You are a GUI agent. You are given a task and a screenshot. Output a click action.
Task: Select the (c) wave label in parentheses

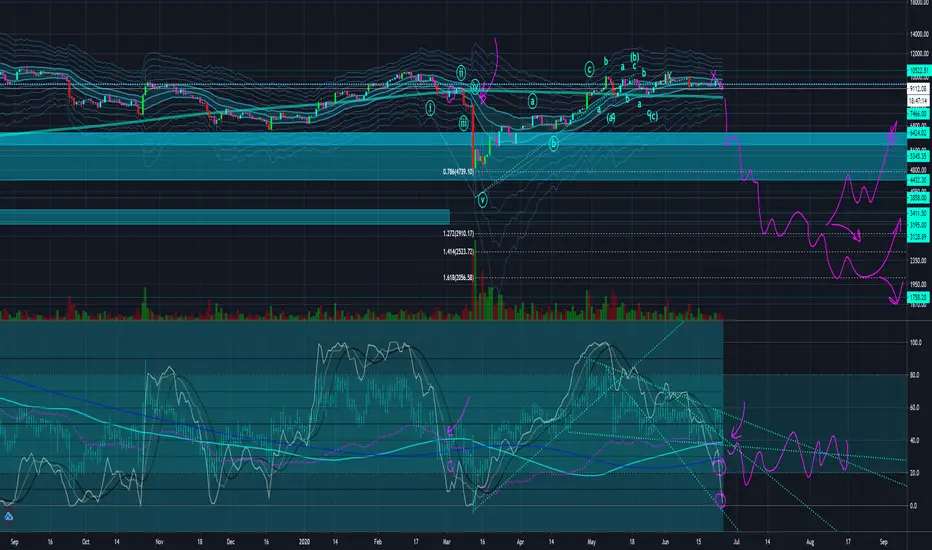click(653, 116)
